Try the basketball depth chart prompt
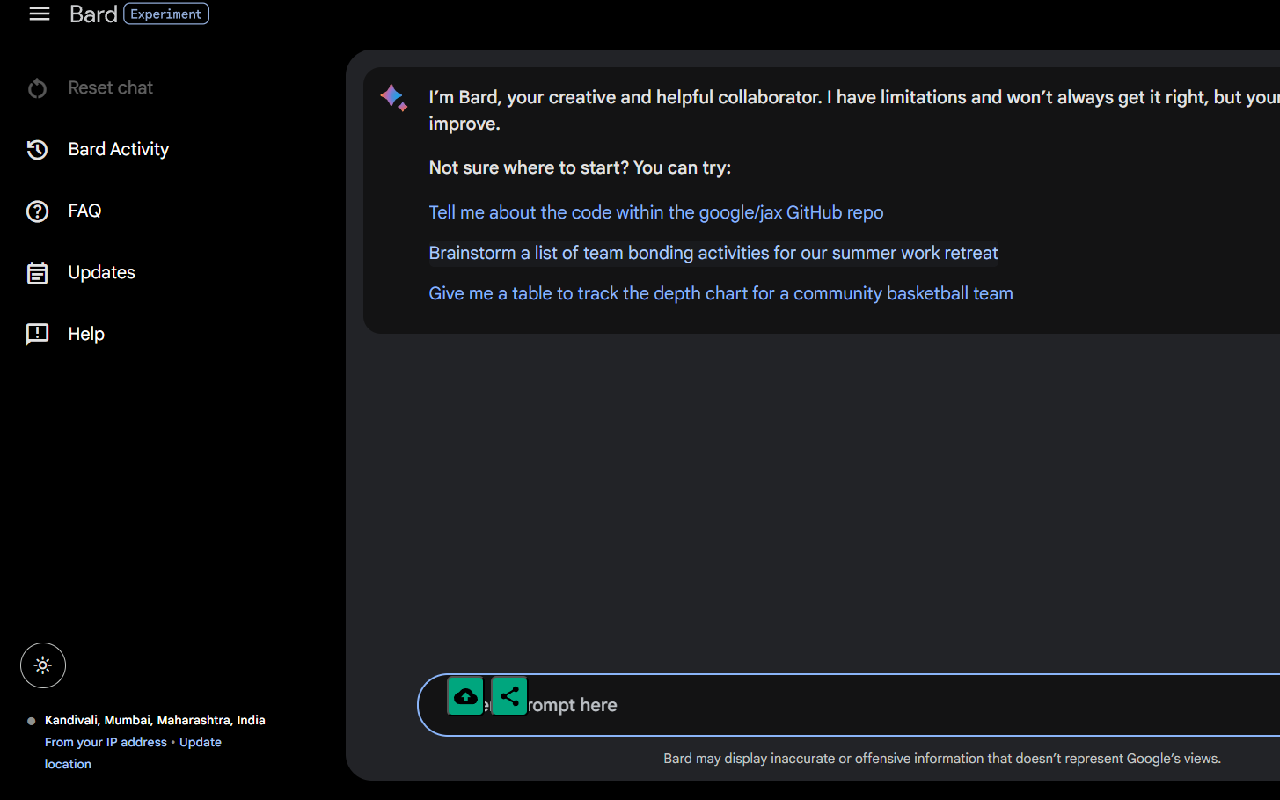The height and width of the screenshot is (800, 1280). click(x=721, y=293)
